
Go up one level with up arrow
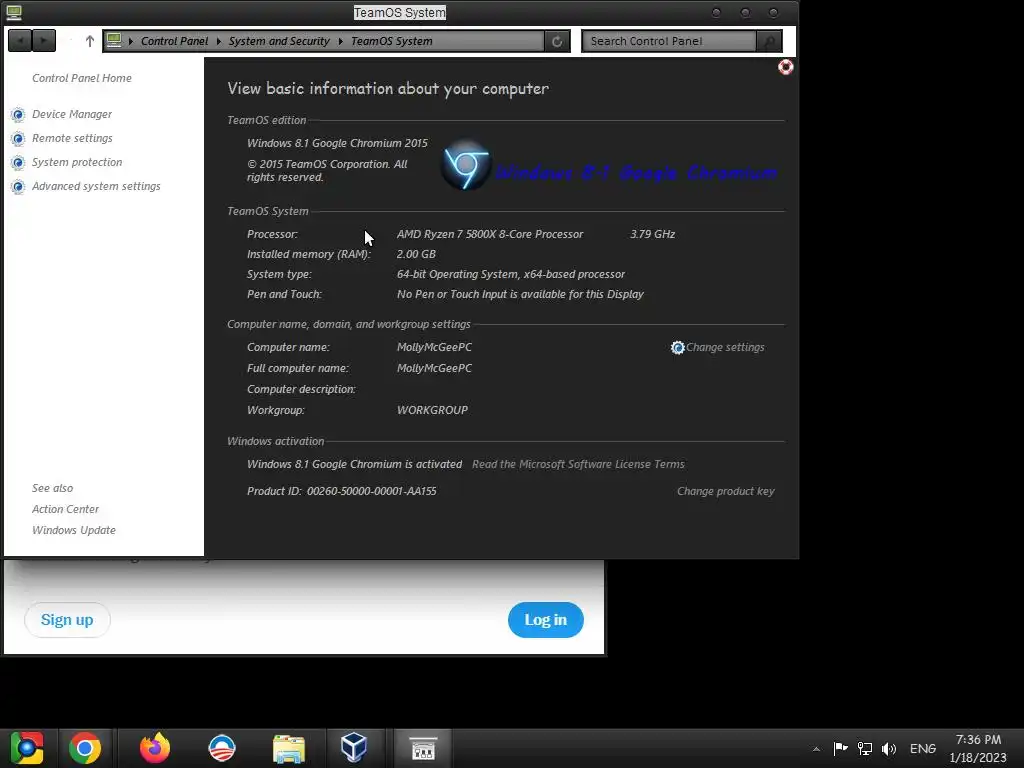[89, 41]
